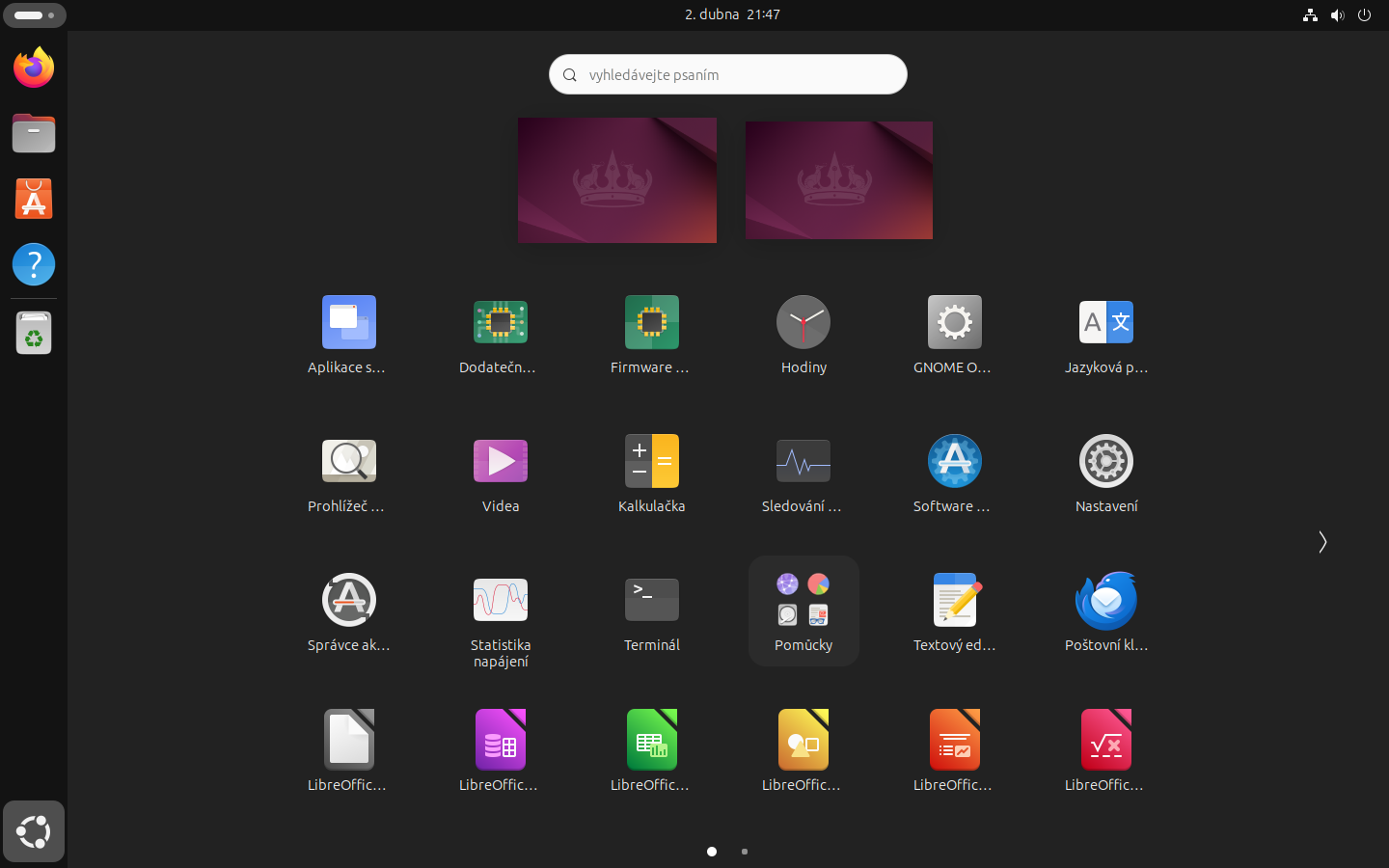Open Firefox from the dock
1389x868 pixels.
click(x=34, y=68)
